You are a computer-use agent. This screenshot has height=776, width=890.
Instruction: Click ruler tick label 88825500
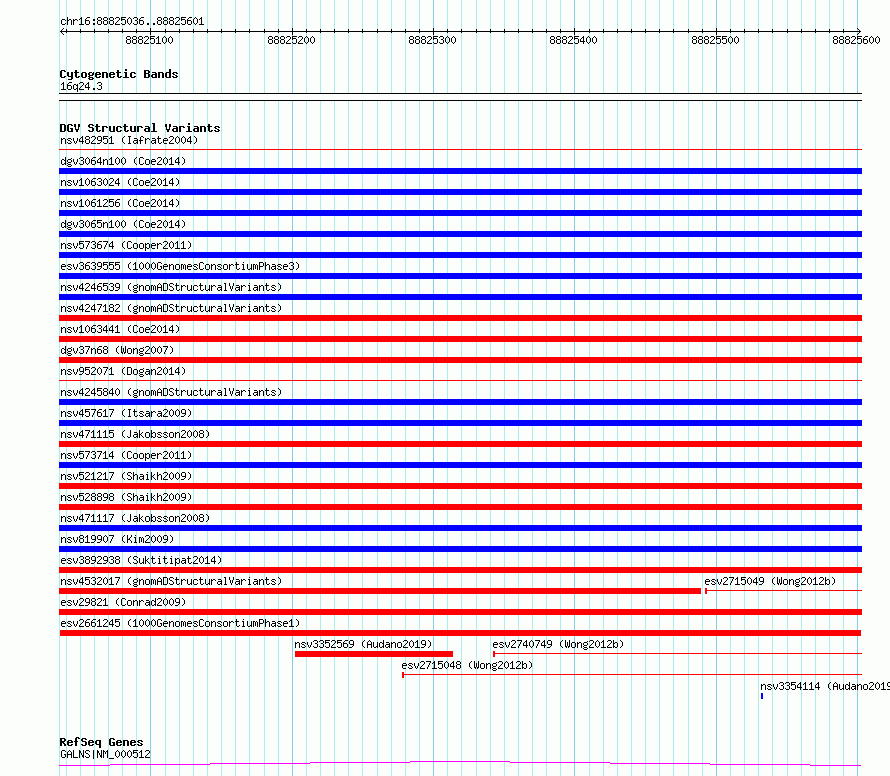(x=715, y=40)
